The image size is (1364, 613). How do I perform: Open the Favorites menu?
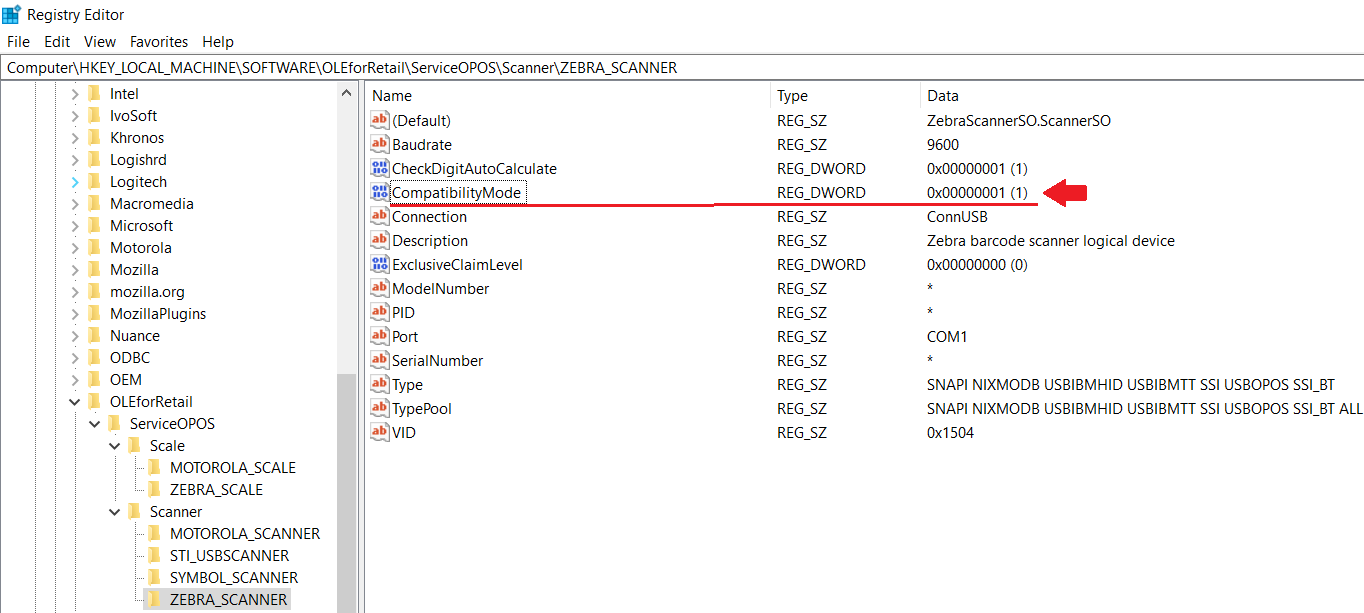pos(159,41)
